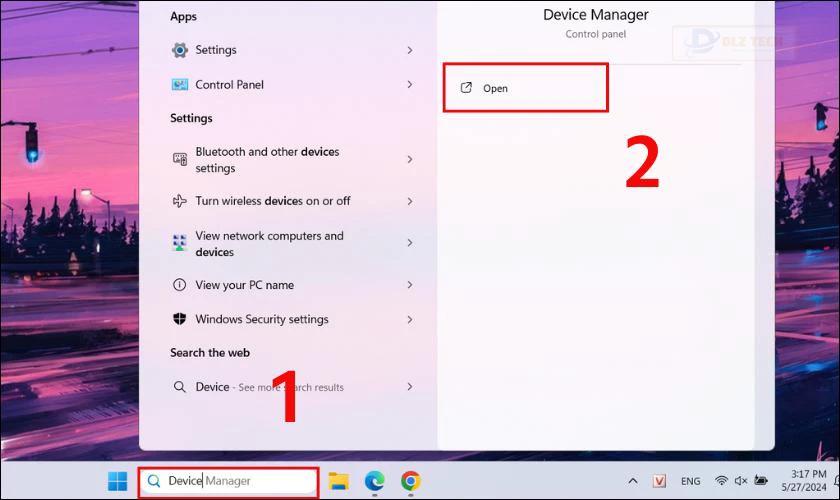840x500 pixels.
Task: Click the Apps section heading
Action: coord(183,16)
